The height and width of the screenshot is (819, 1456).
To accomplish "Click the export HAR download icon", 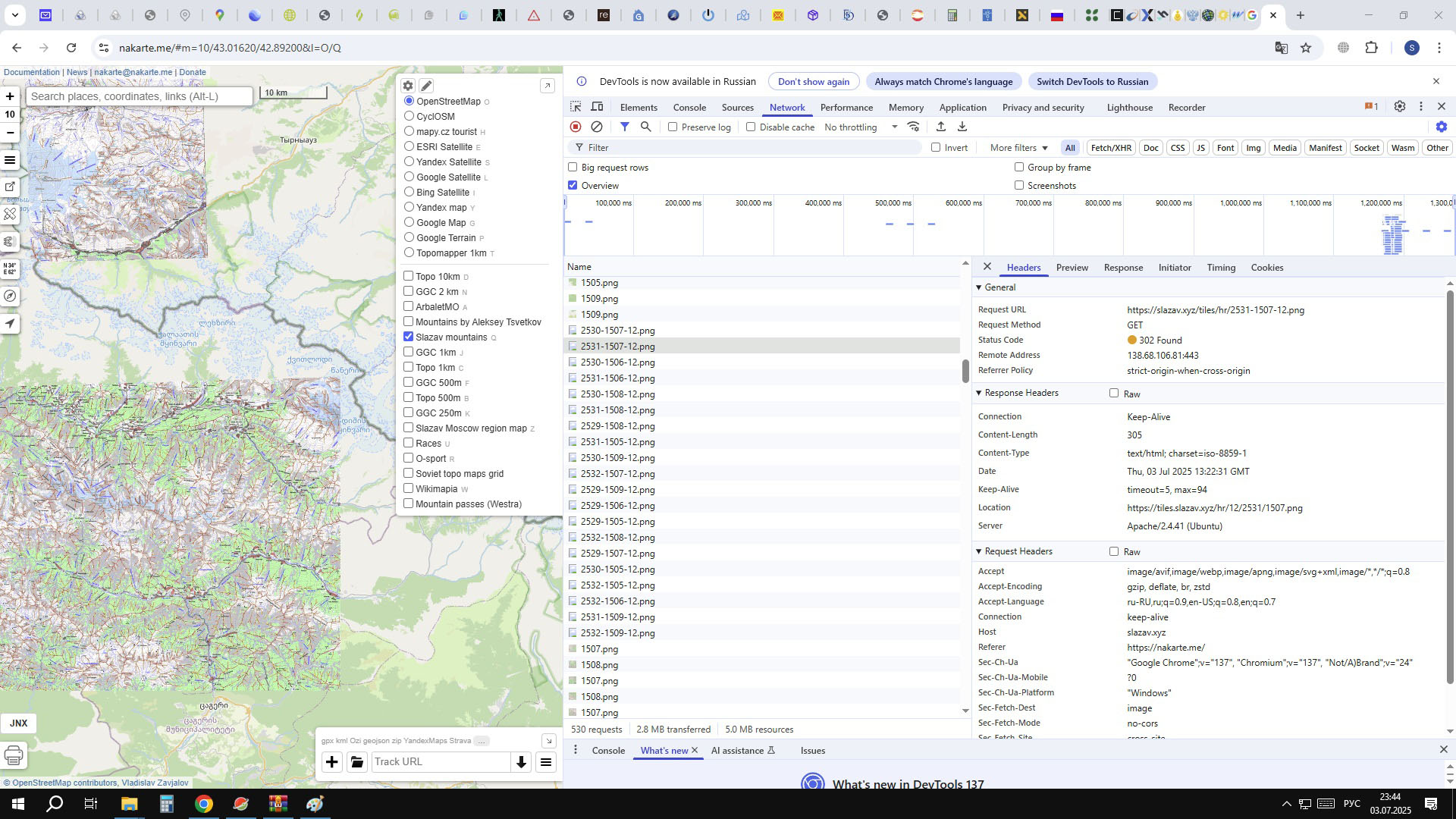I will click(962, 127).
